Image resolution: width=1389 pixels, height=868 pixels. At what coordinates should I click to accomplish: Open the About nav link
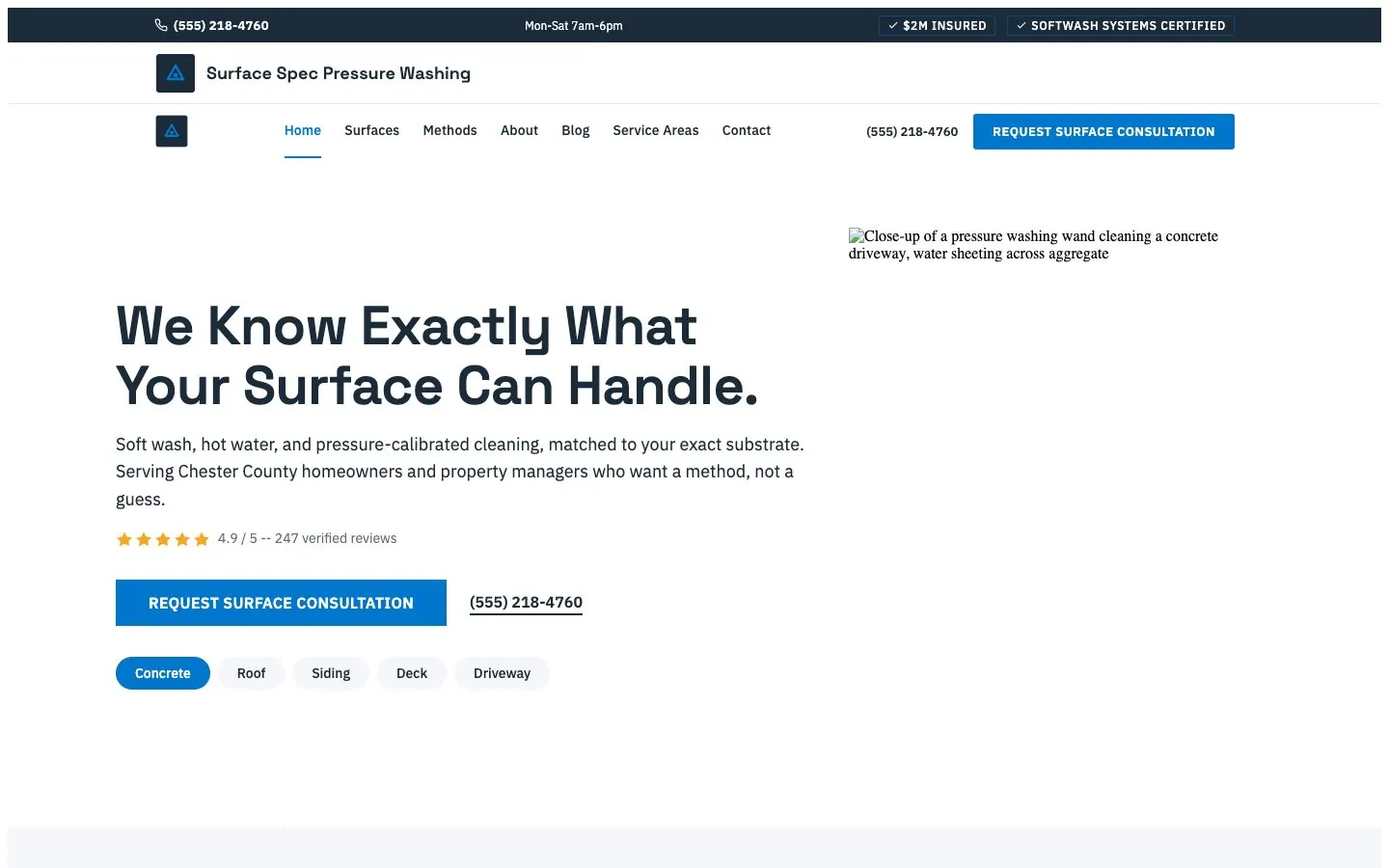point(519,130)
